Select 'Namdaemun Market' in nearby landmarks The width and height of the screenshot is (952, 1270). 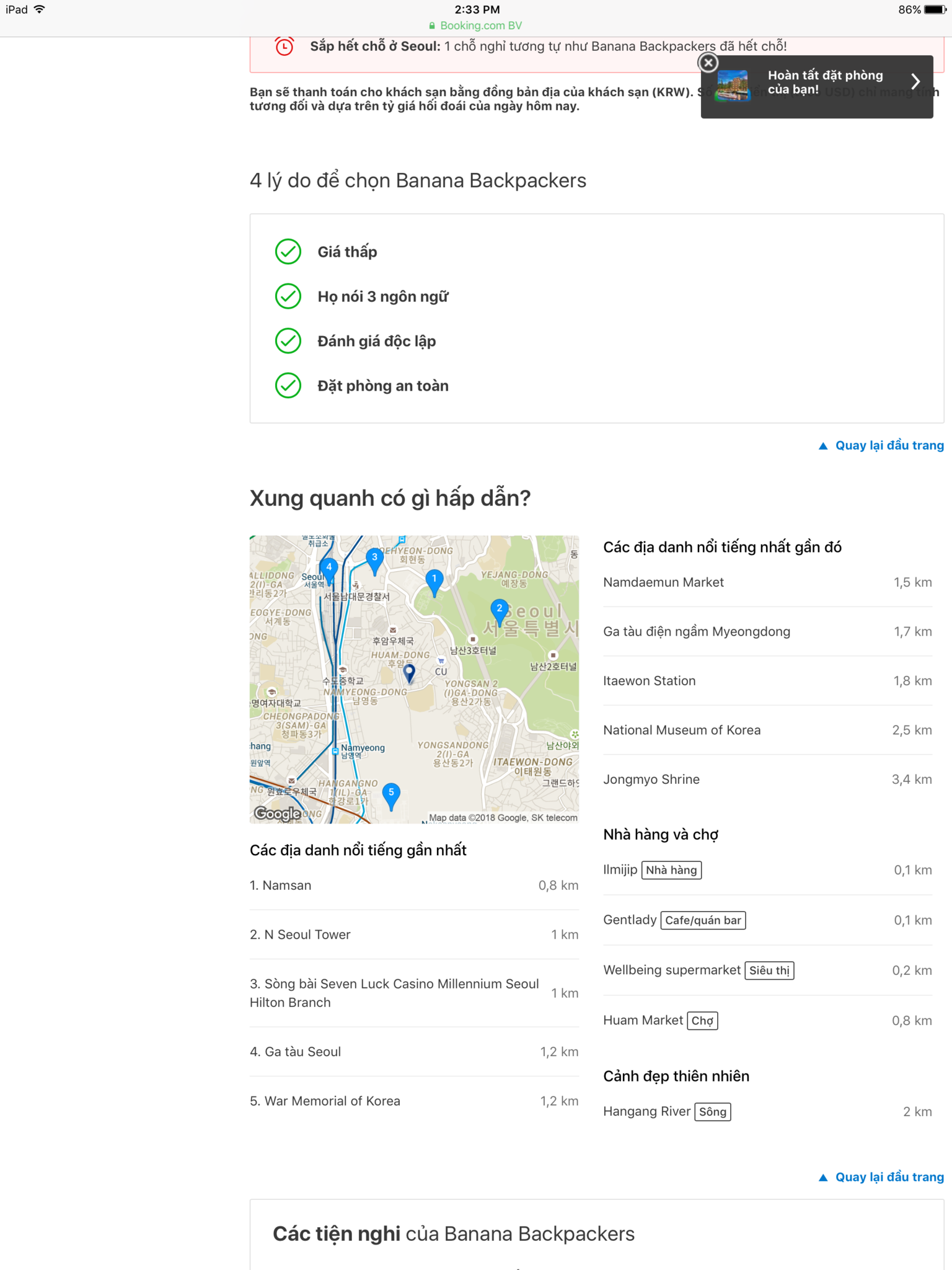(x=767, y=582)
